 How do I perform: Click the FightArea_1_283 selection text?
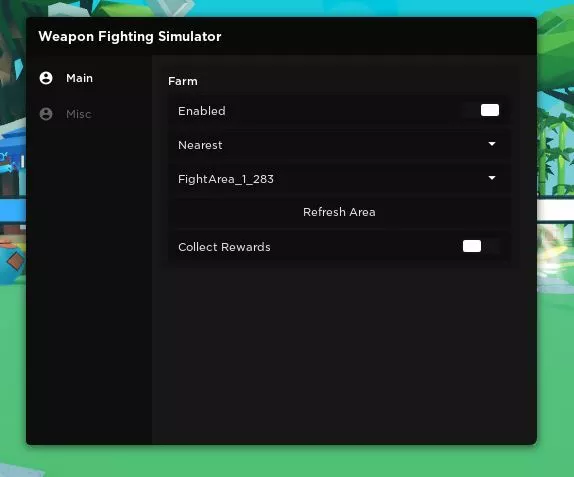[x=226, y=179]
